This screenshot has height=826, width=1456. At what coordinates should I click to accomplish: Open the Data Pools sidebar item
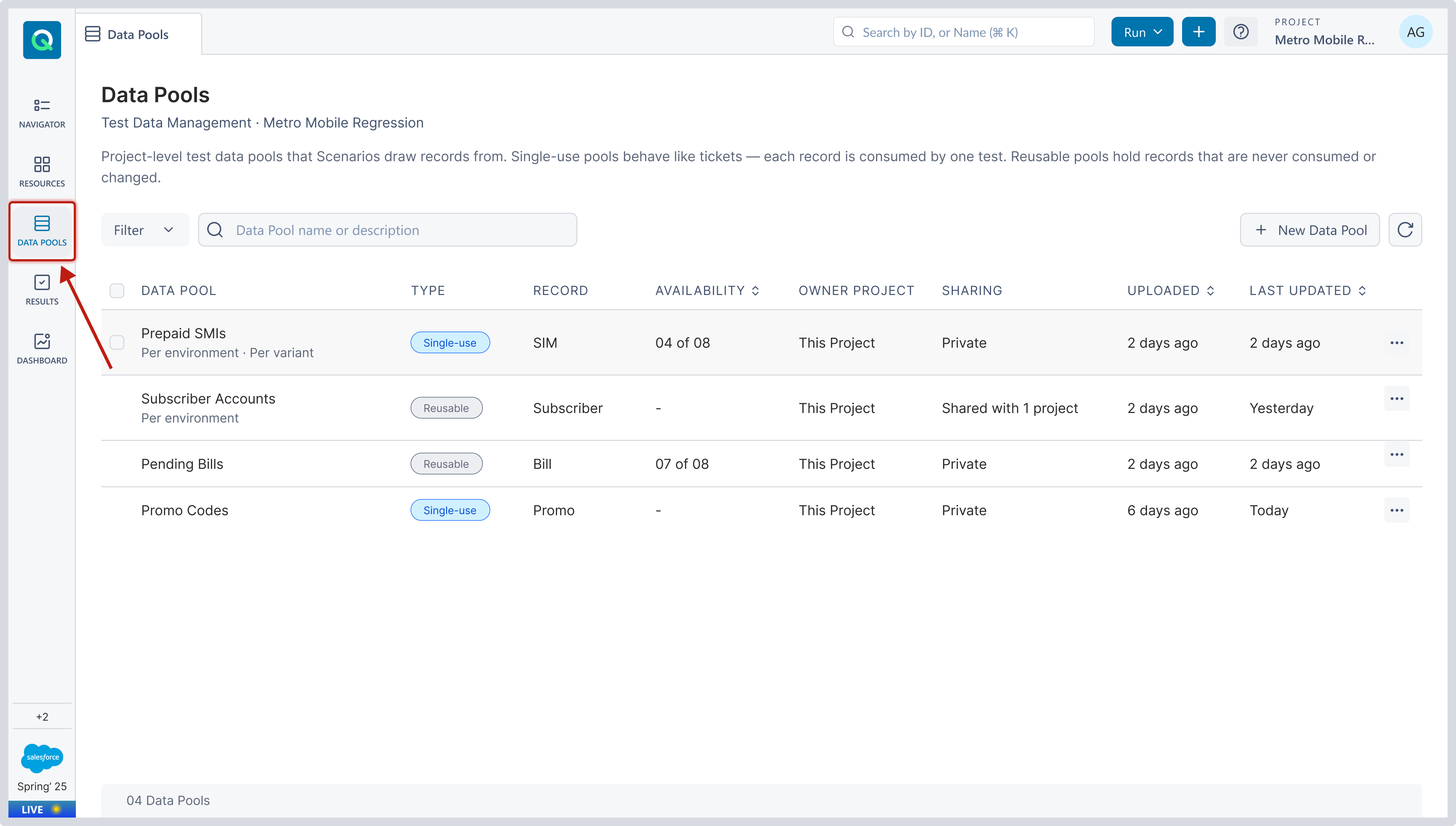point(42,231)
